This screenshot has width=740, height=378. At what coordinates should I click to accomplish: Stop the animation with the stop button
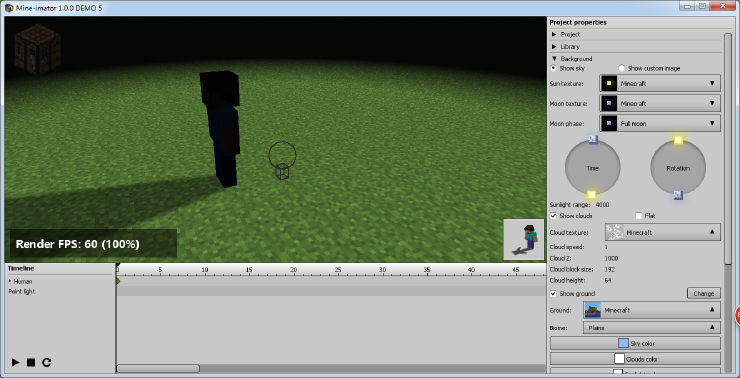(x=31, y=362)
